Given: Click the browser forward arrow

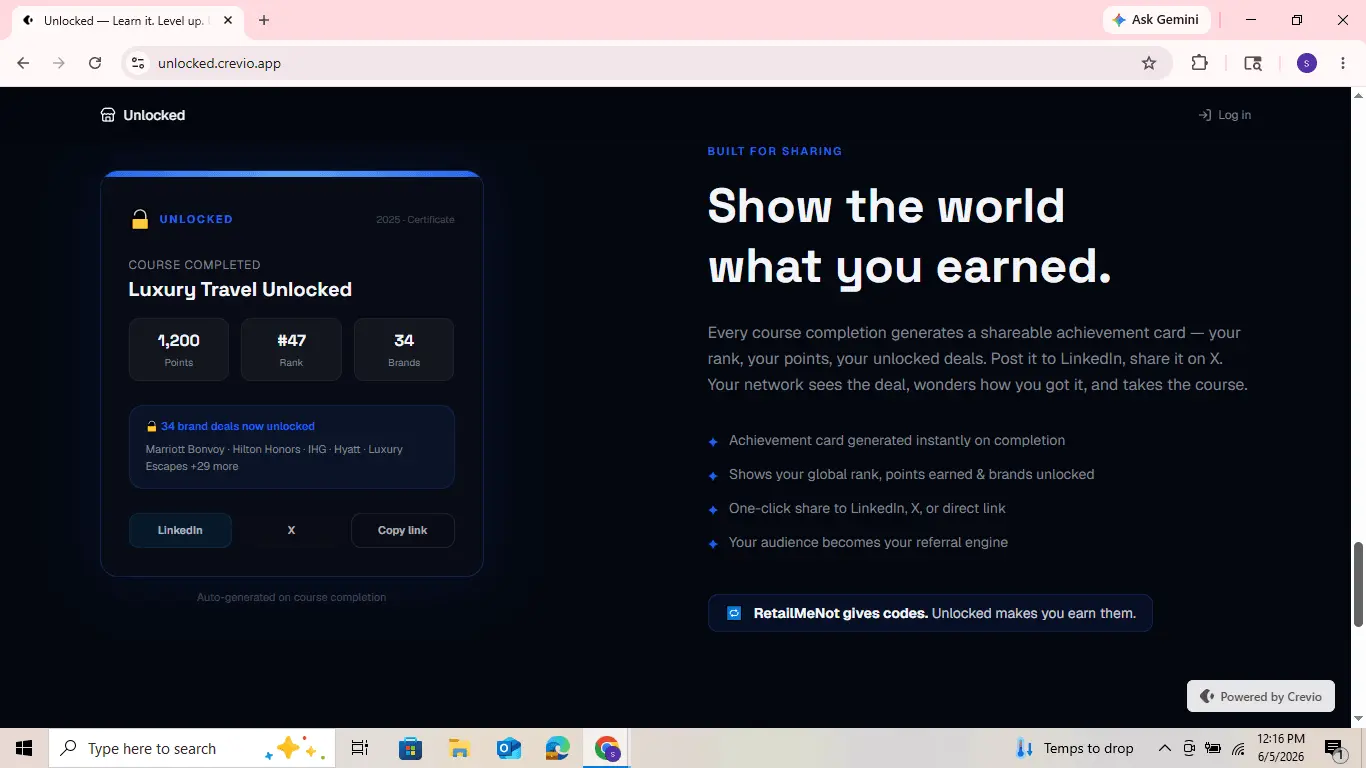Looking at the screenshot, I should (59, 63).
